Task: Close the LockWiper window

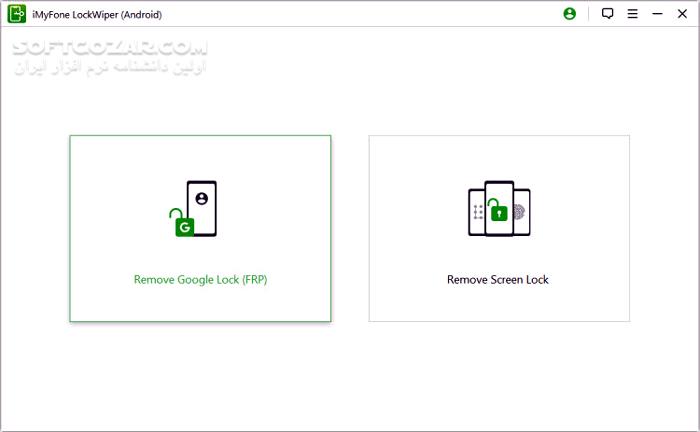Action: tap(682, 14)
